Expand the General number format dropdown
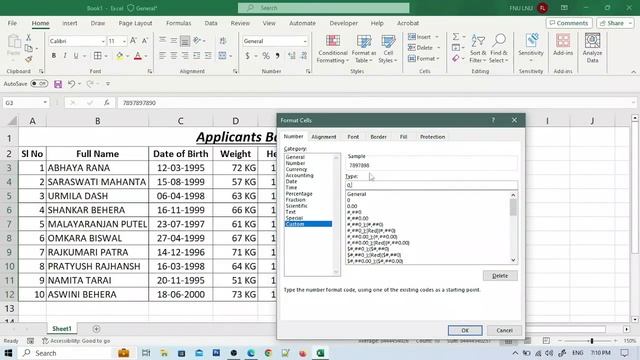The height and width of the screenshot is (360, 640). pos(304,41)
